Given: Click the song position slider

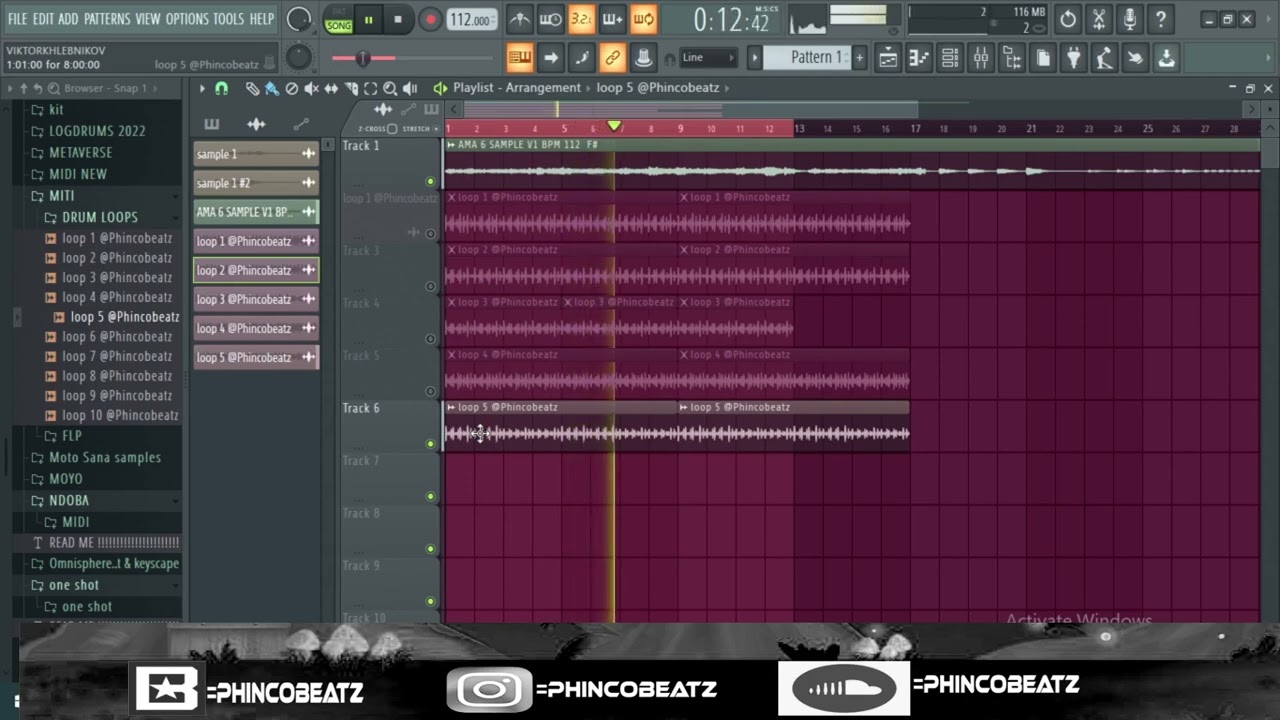Looking at the screenshot, I should pos(363,58).
